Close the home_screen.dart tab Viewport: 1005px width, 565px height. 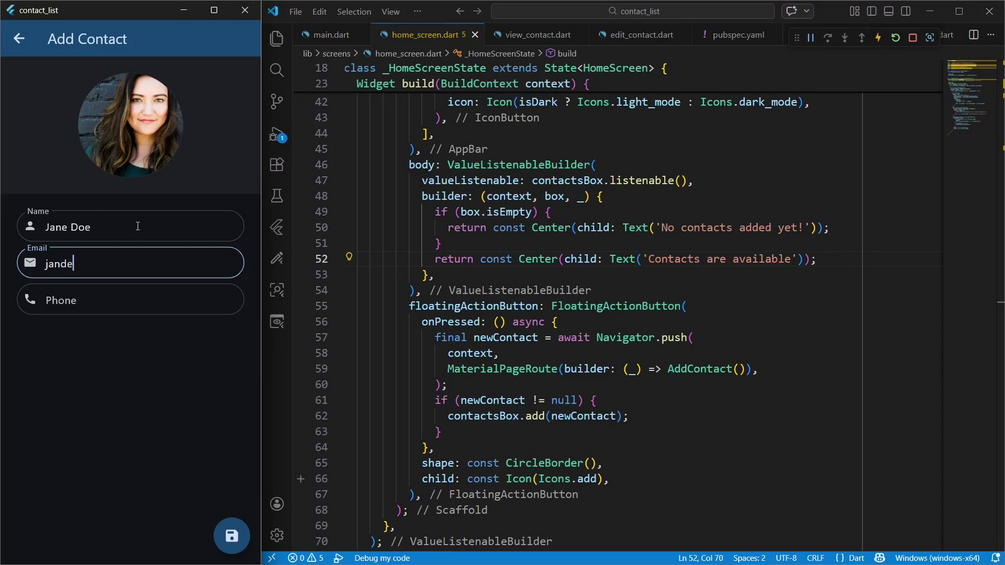[475, 35]
